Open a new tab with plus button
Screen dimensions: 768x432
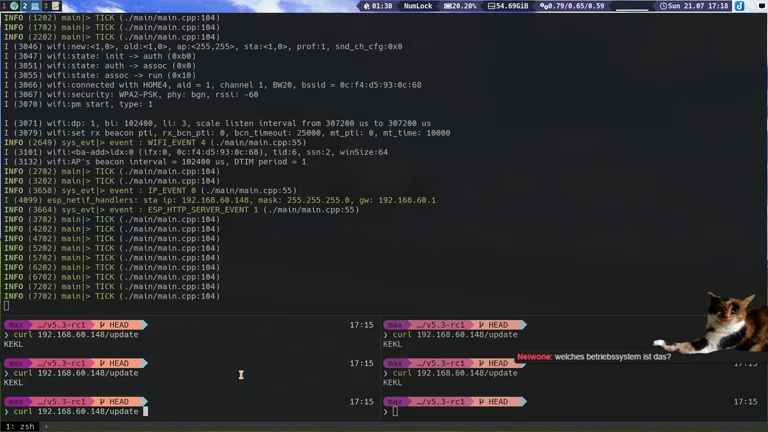(x=45, y=426)
